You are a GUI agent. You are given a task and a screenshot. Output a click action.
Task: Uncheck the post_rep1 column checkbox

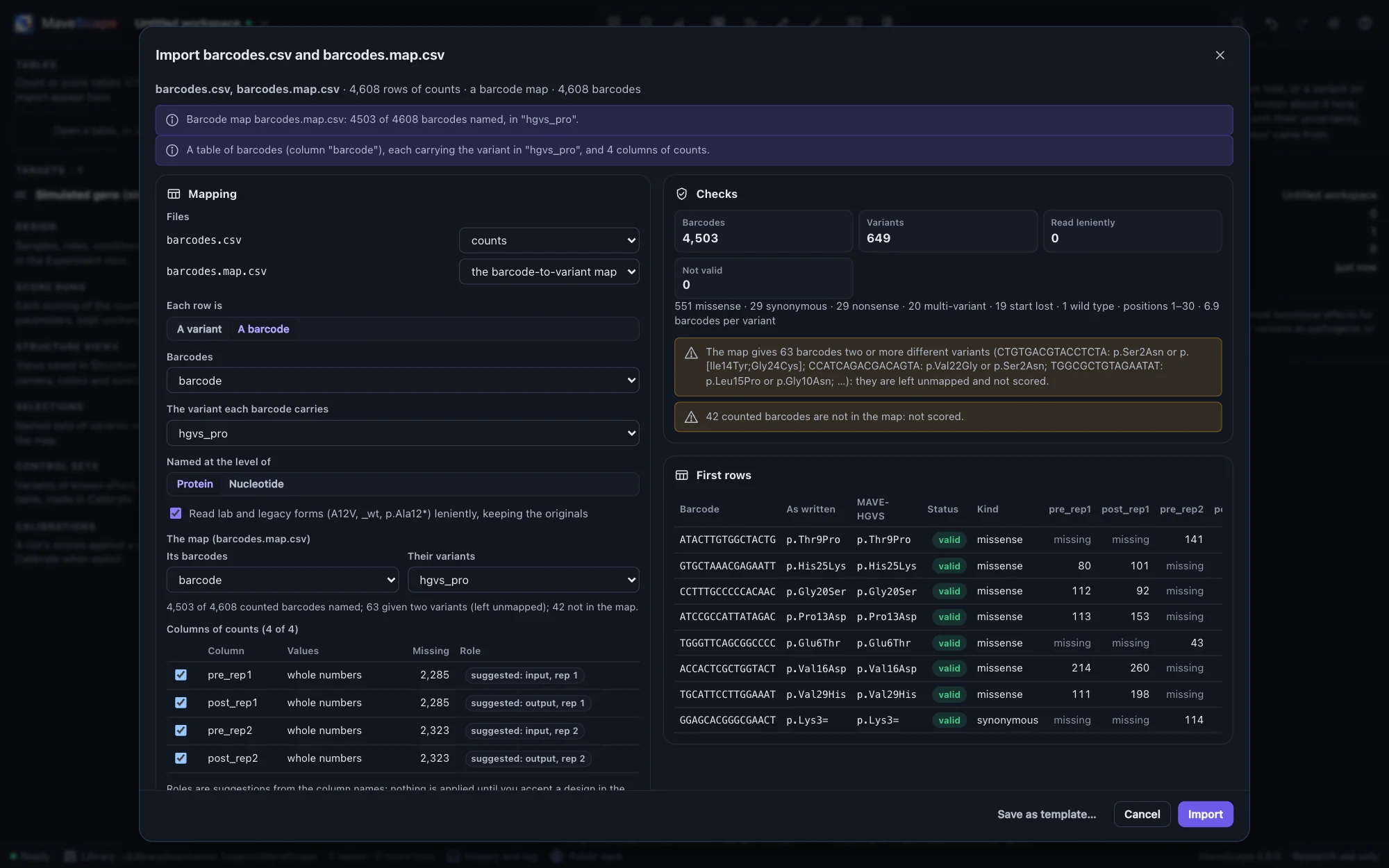point(181,703)
